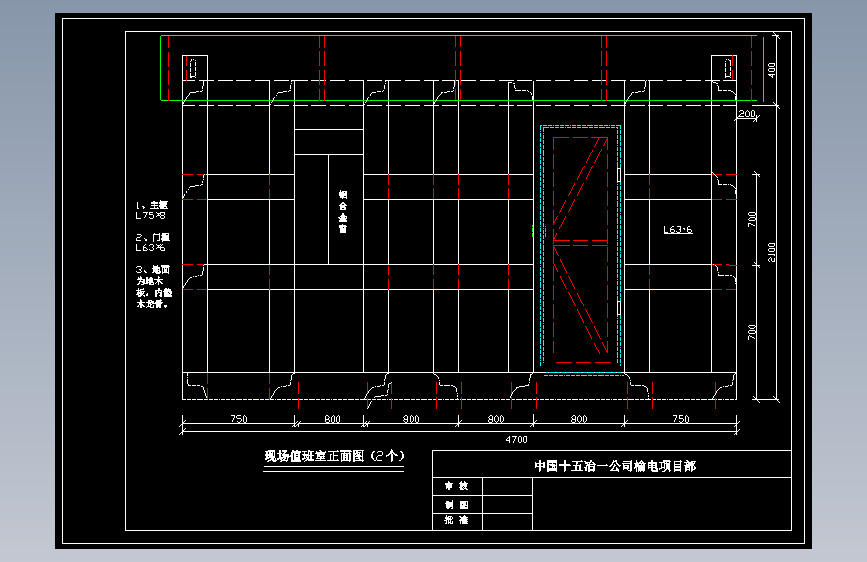
Task: Select the green roof outline top line
Action: coord(459,36)
